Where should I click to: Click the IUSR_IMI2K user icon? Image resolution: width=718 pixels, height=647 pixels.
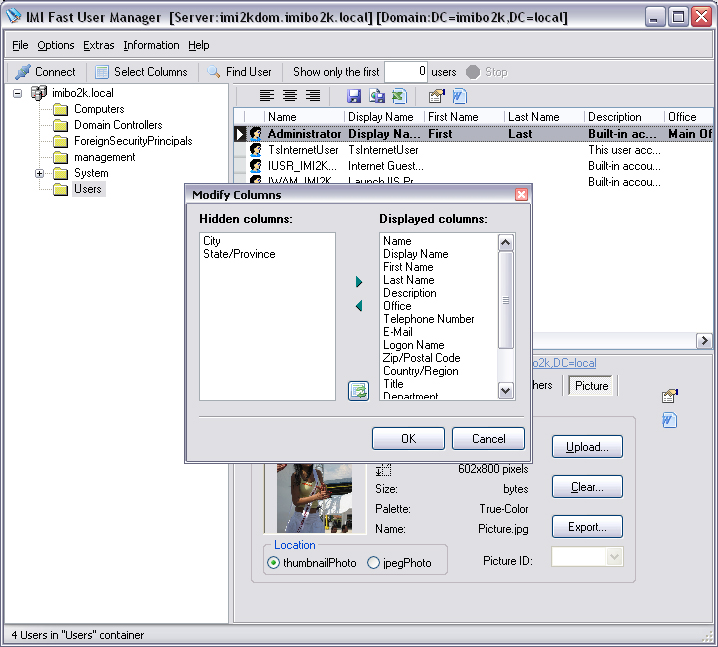click(255, 166)
